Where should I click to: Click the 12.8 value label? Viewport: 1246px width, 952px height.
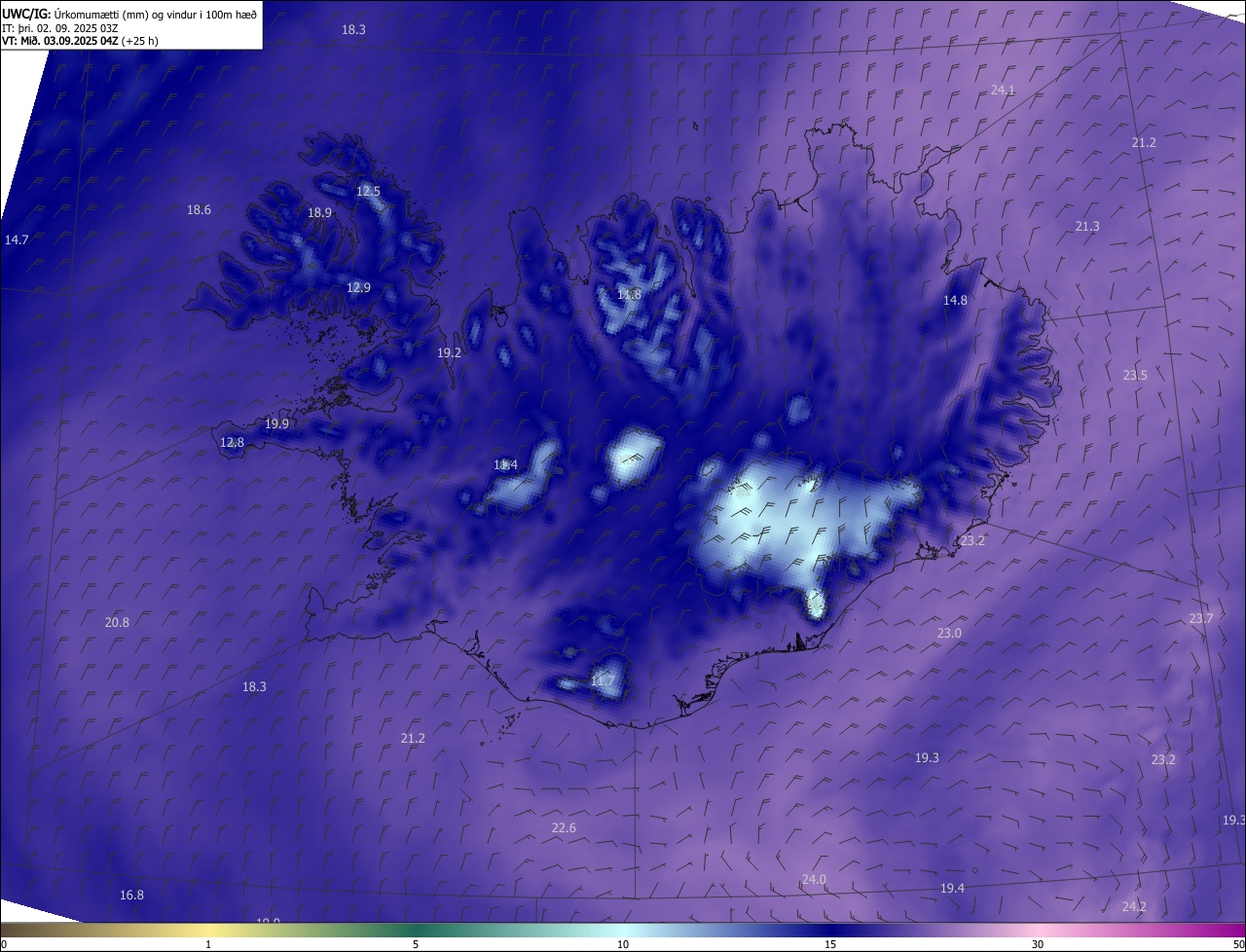[x=232, y=442]
